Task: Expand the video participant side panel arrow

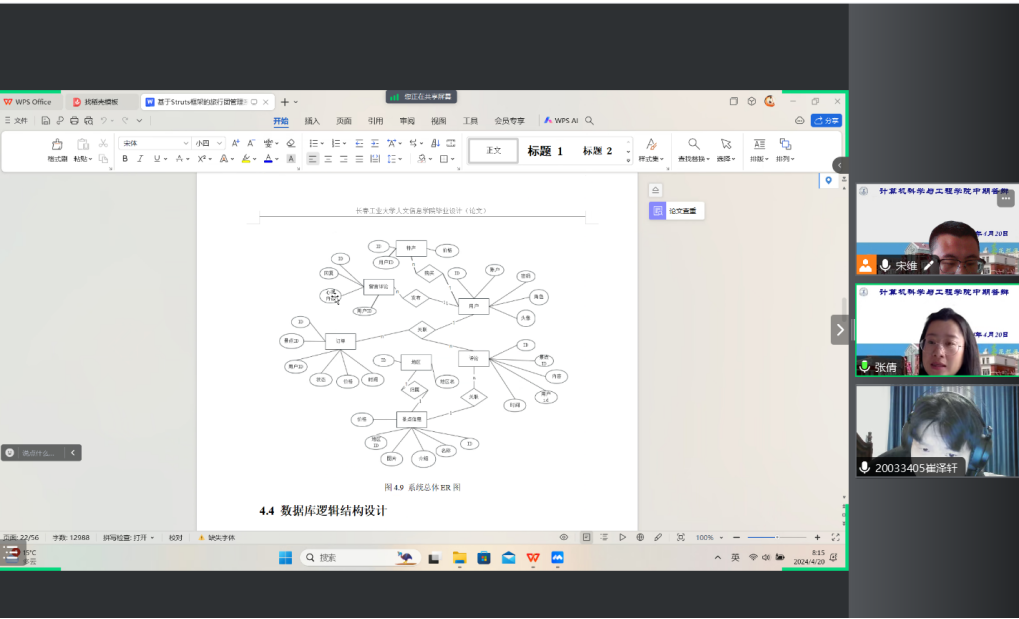Action: tap(840, 329)
